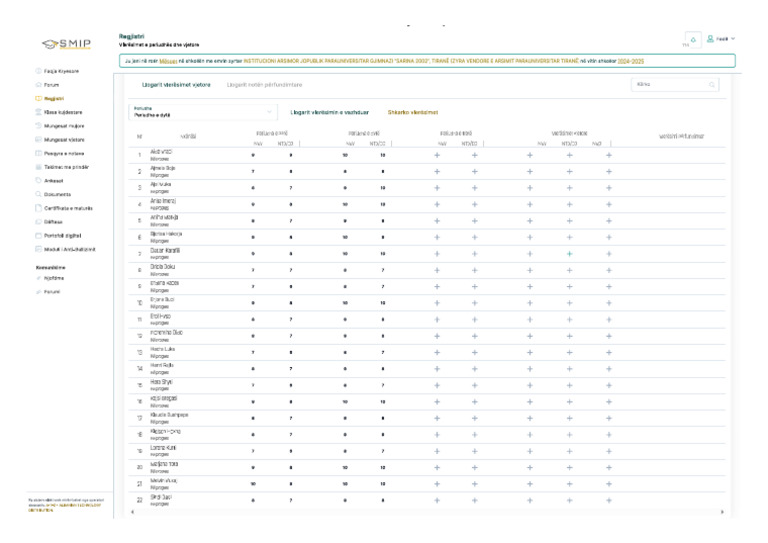Click the horizontal scrollbar right arrow
Viewport: 768px width, 543px height.
[x=722, y=512]
